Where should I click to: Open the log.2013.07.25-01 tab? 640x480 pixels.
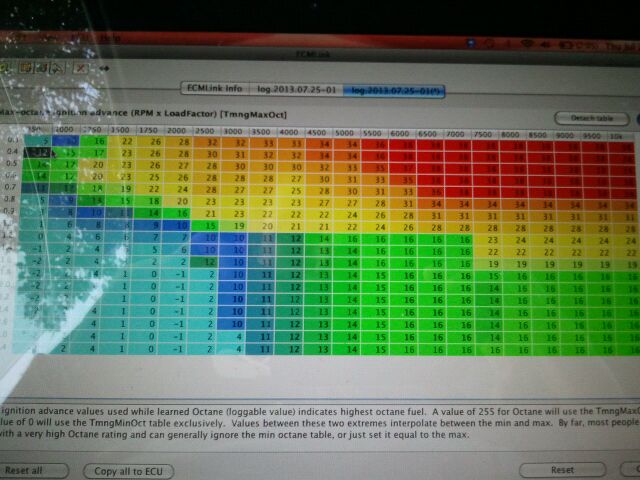click(x=291, y=90)
